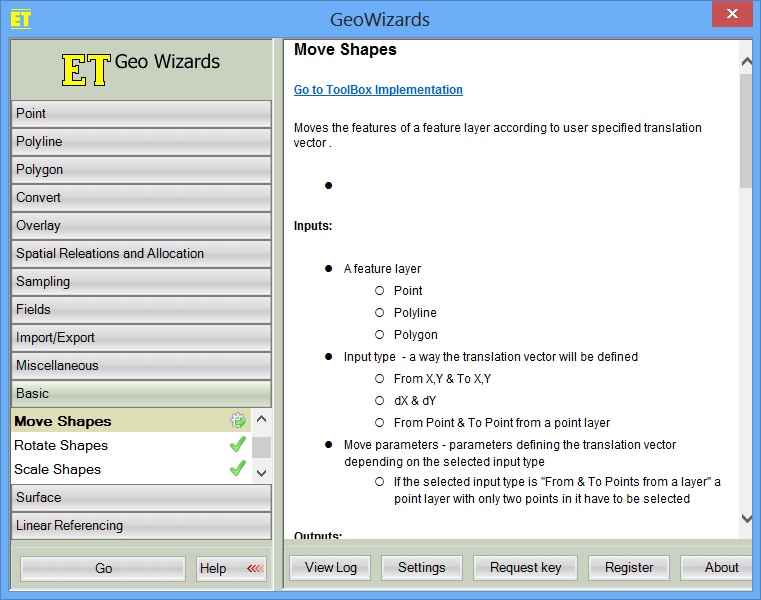Image resolution: width=761 pixels, height=600 pixels.
Task: Open the Overlay category
Action: (x=141, y=226)
